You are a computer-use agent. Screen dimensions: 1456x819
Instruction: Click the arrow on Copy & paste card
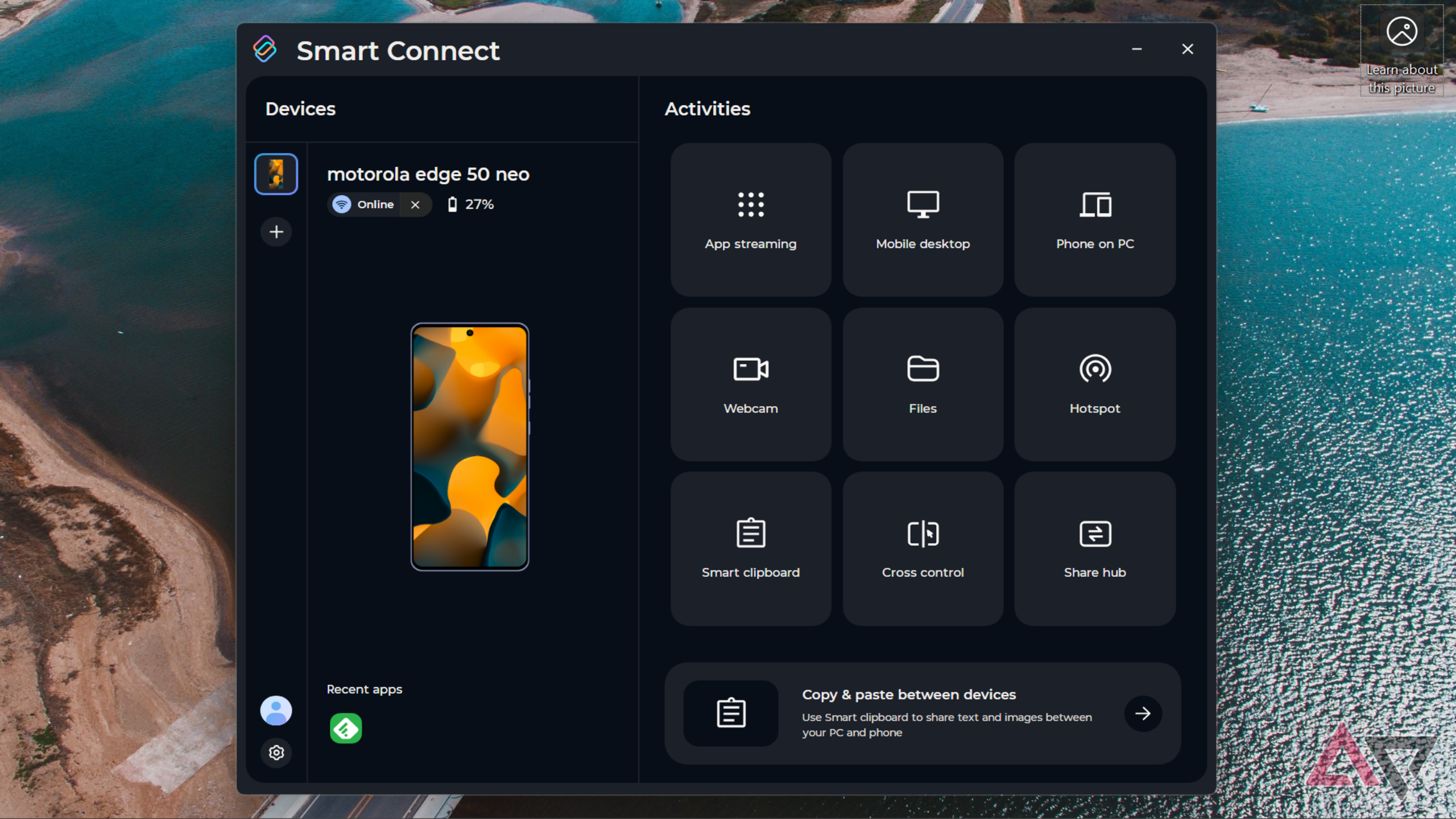[x=1143, y=713]
